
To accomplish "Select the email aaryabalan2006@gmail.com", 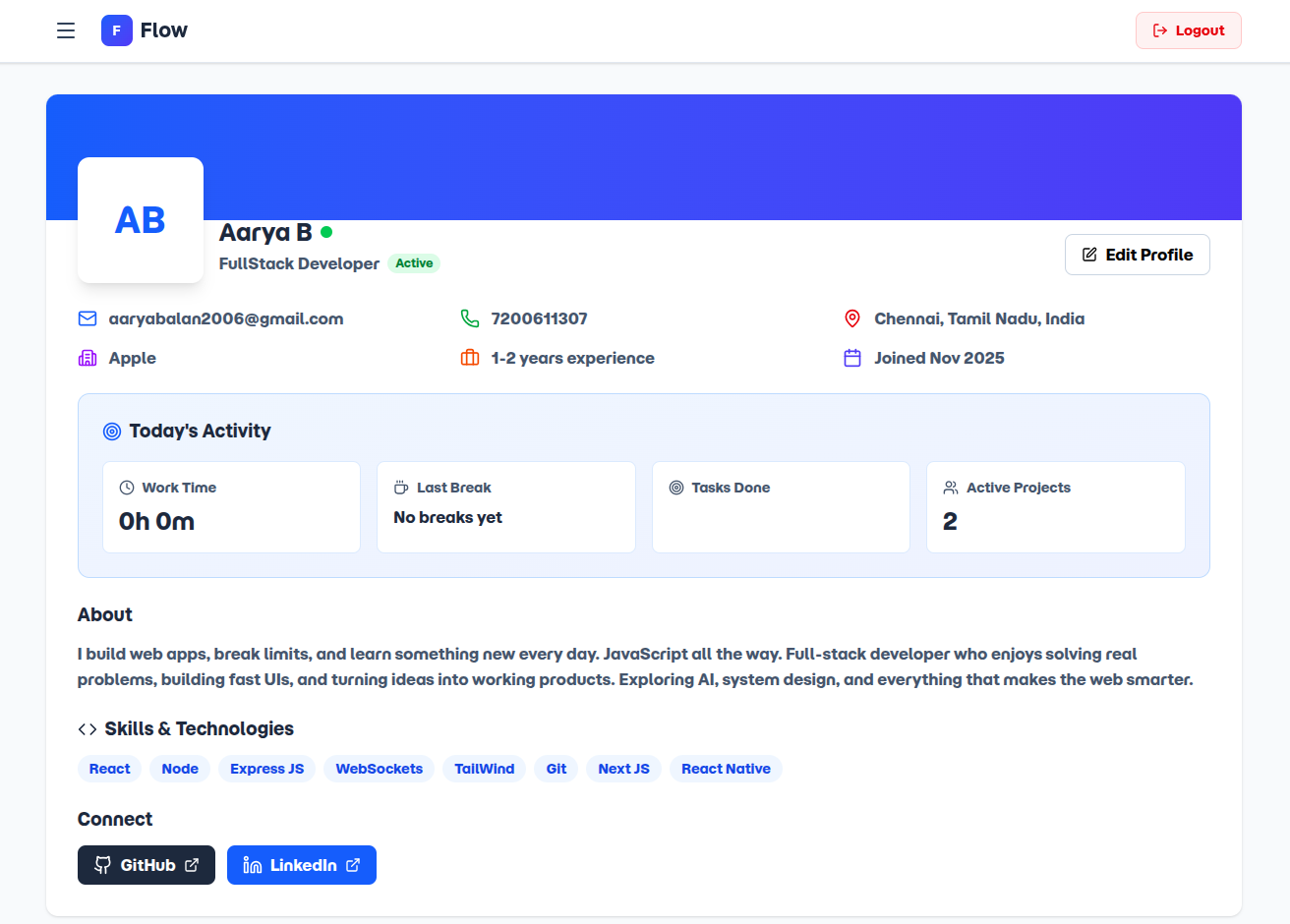I will [x=226, y=318].
